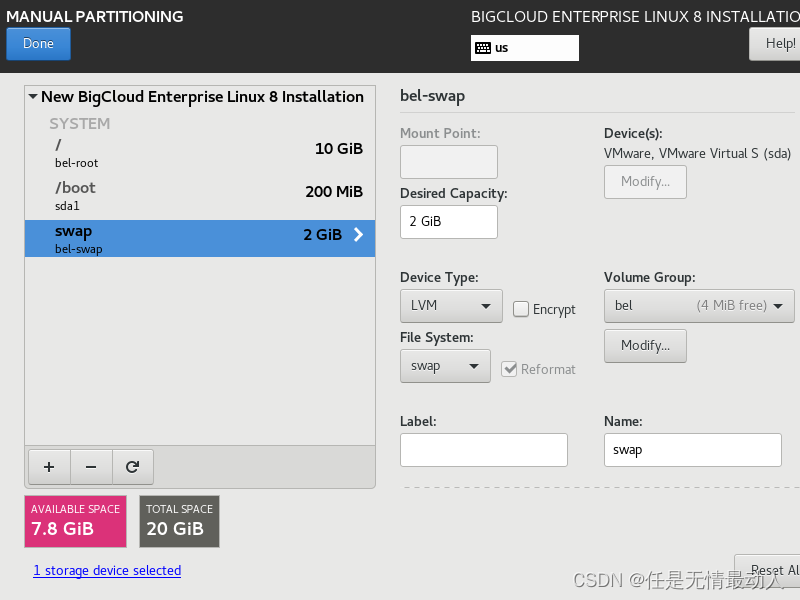Toggle the Reformat checkbox
The image size is (800, 600).
[509, 369]
